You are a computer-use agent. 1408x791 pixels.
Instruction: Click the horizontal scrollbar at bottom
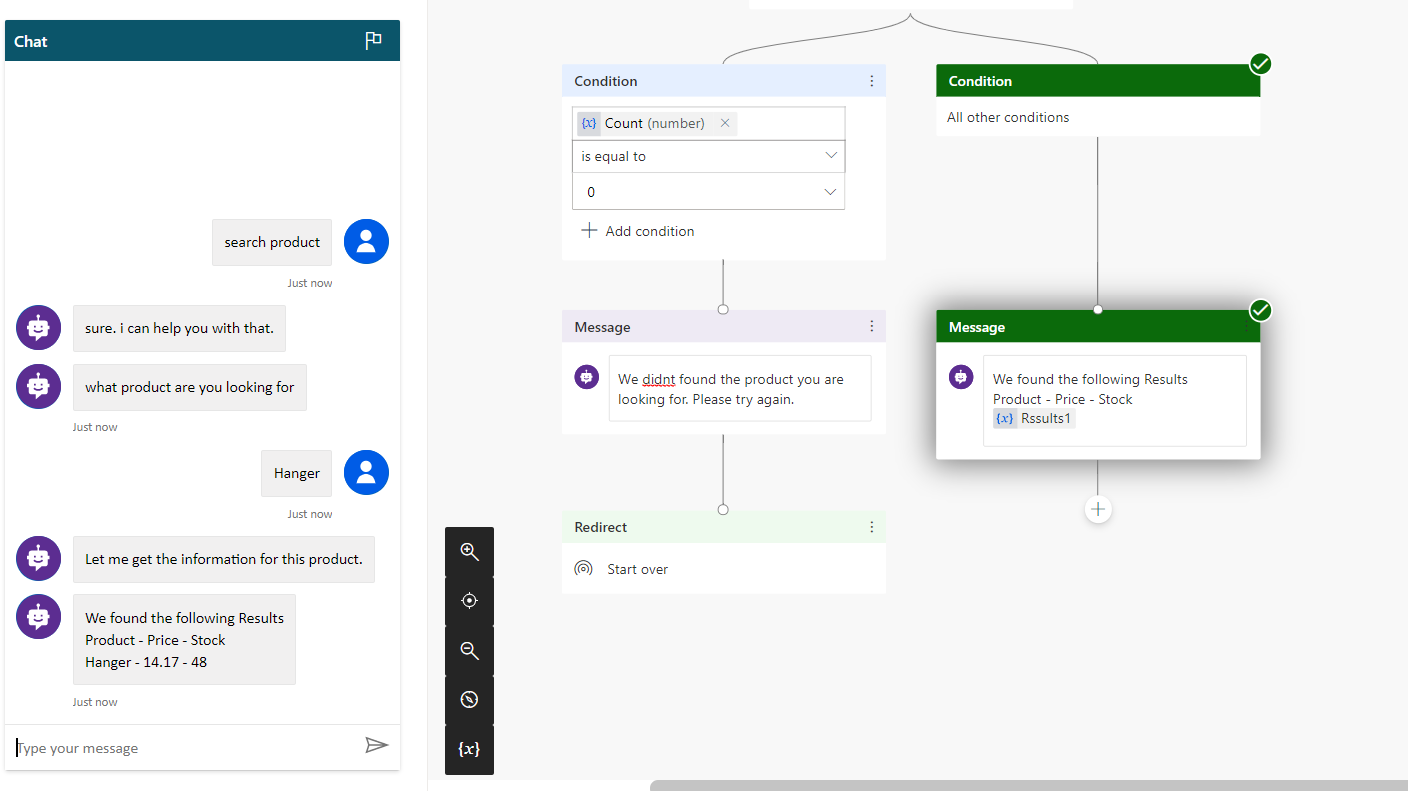point(1028,785)
